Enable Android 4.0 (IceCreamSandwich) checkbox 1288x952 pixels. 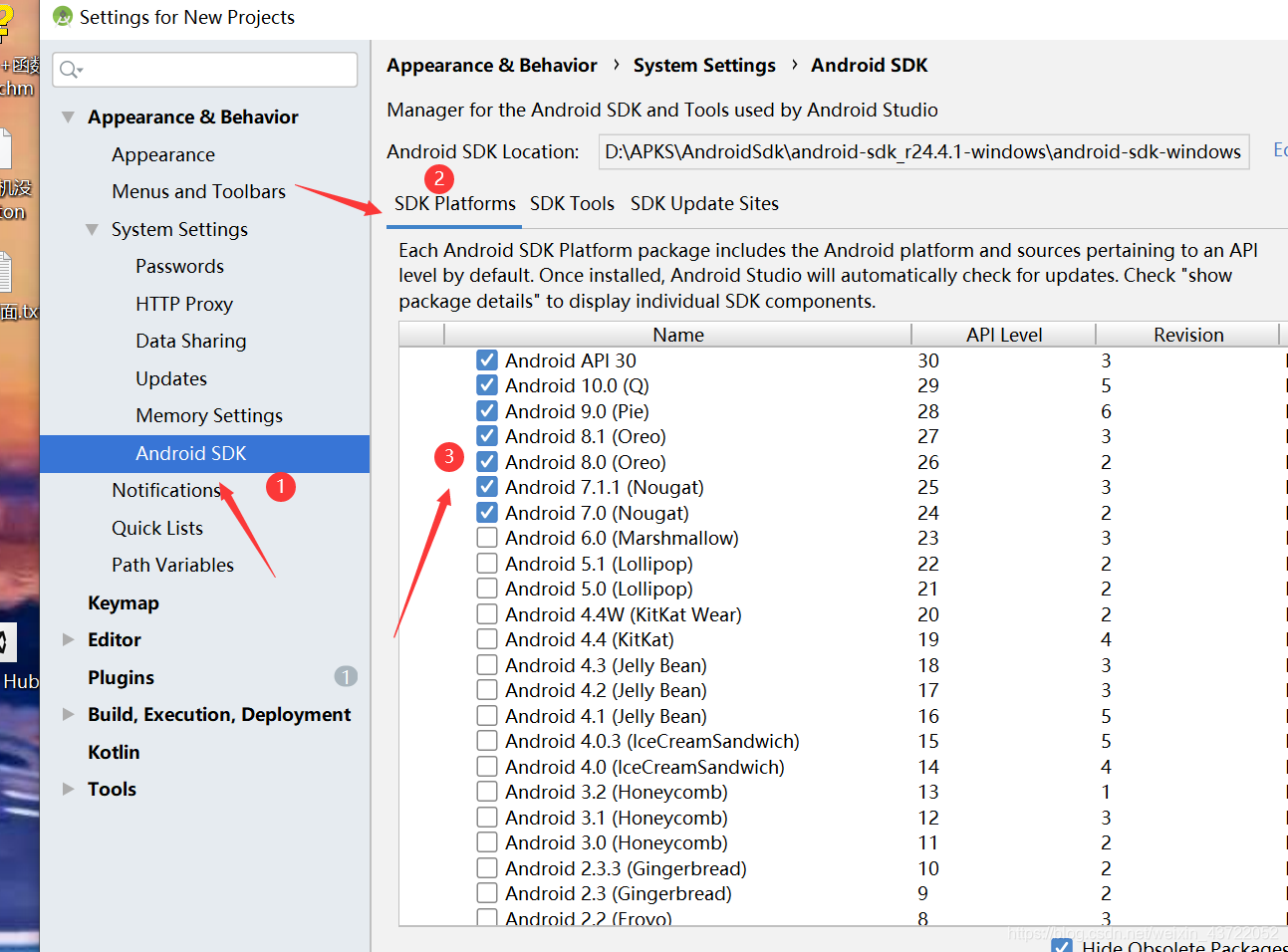[x=487, y=767]
